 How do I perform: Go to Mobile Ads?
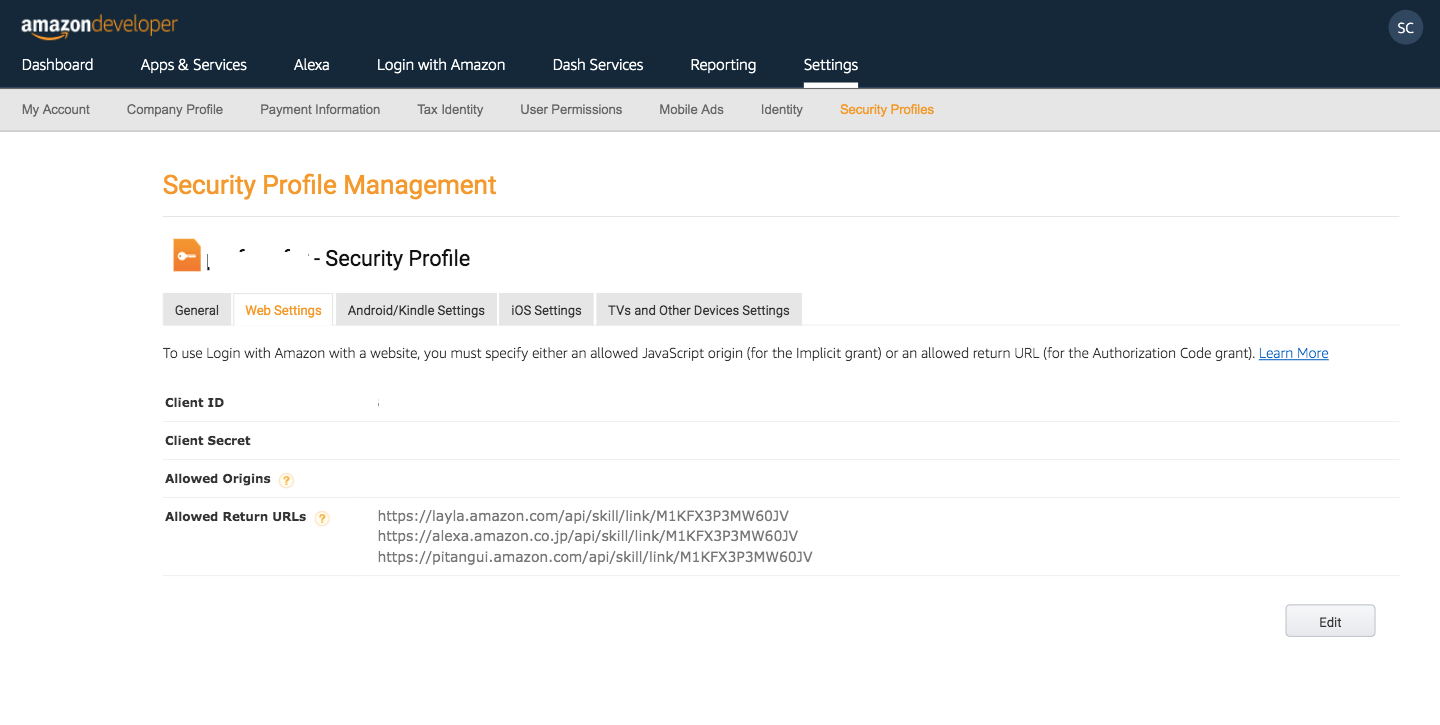point(691,110)
